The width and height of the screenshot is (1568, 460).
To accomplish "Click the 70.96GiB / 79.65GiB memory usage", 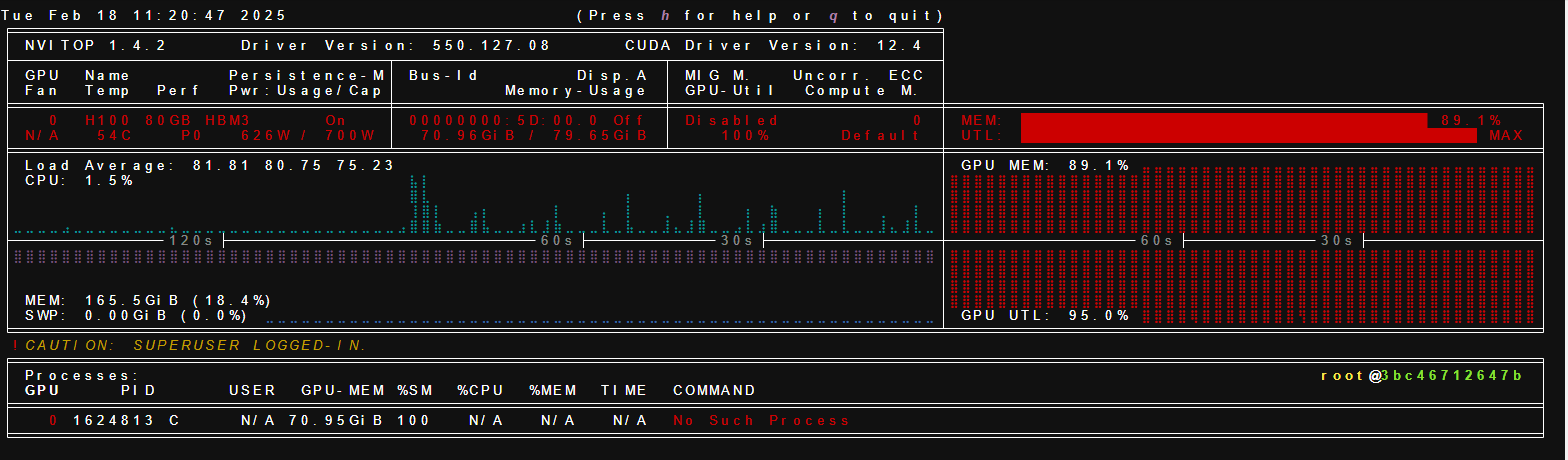I will (x=534, y=136).
